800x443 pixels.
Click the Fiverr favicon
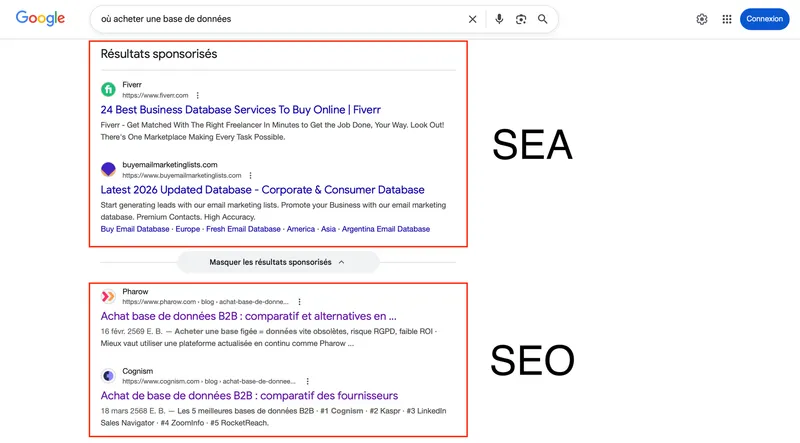click(108, 89)
